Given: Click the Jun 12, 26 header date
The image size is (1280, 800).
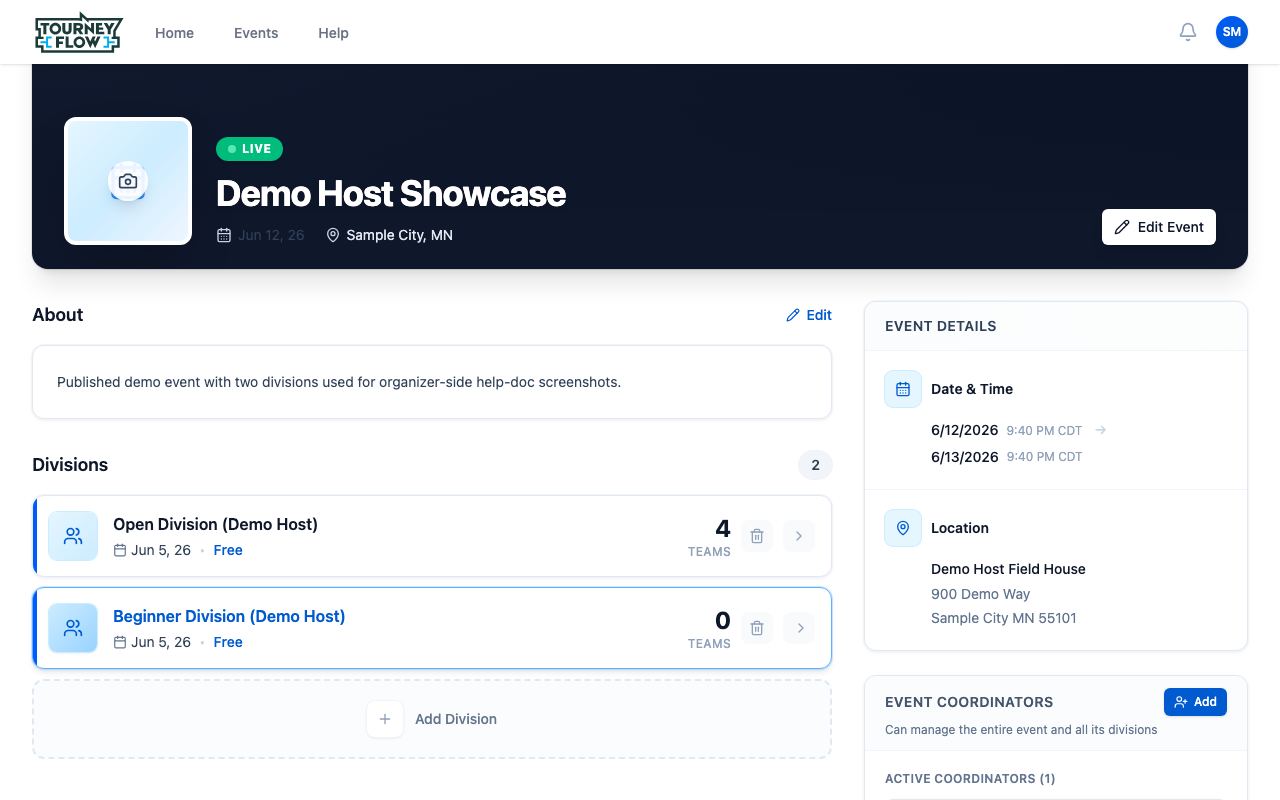Looking at the screenshot, I should [x=271, y=235].
